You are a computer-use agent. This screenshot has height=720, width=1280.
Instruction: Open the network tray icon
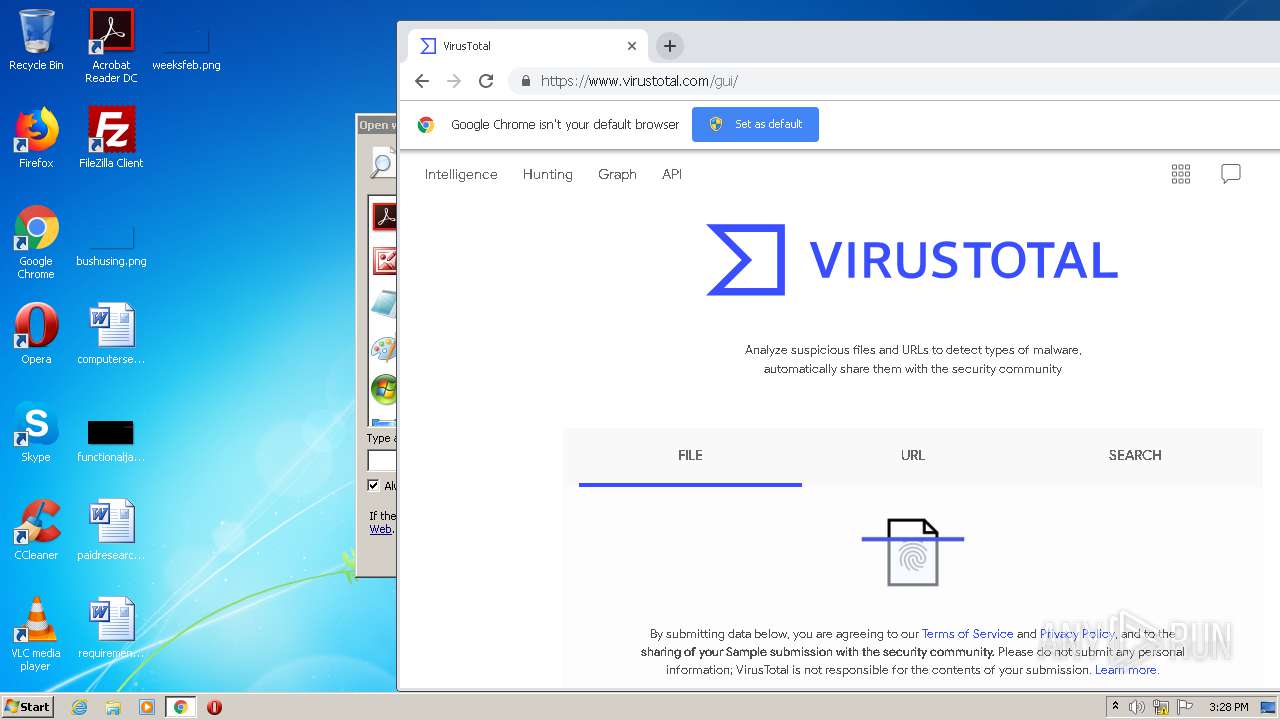pyautogui.click(x=1161, y=707)
